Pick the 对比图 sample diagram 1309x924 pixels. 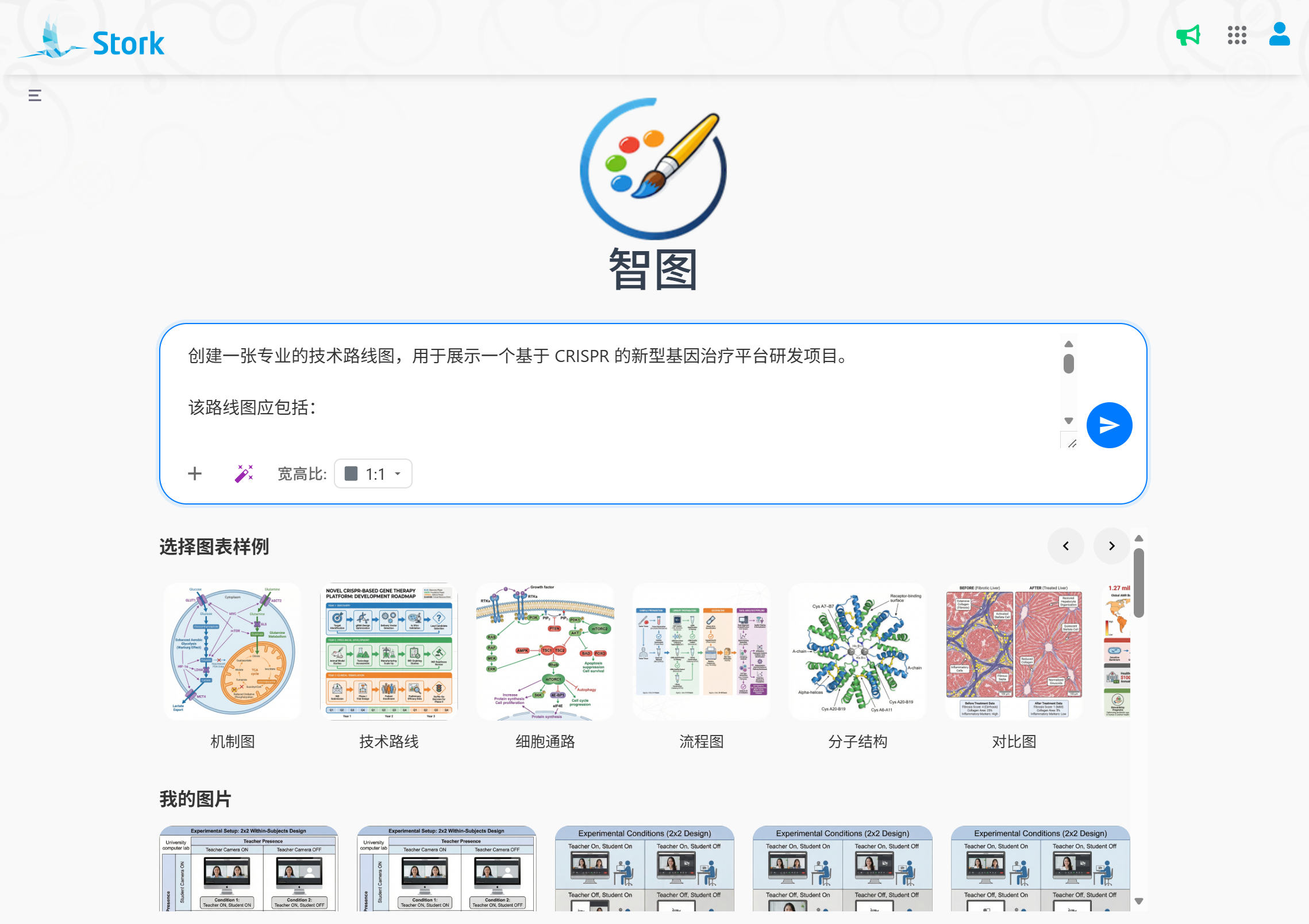[1014, 652]
